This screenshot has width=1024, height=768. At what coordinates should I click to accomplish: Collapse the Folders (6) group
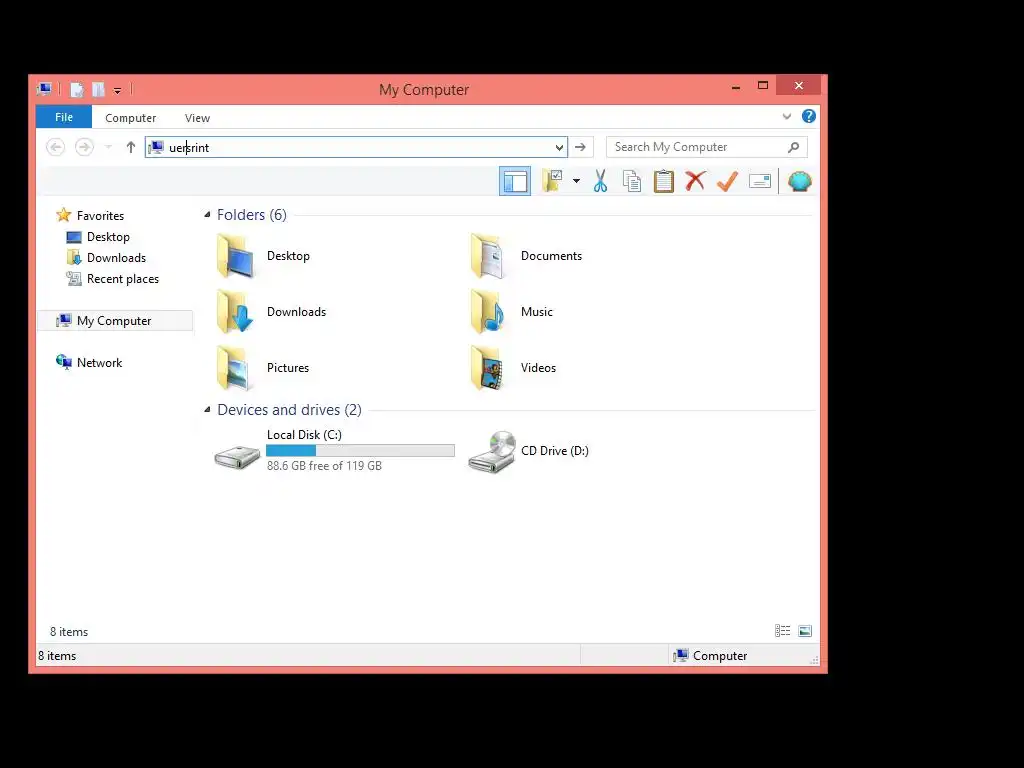click(x=207, y=215)
